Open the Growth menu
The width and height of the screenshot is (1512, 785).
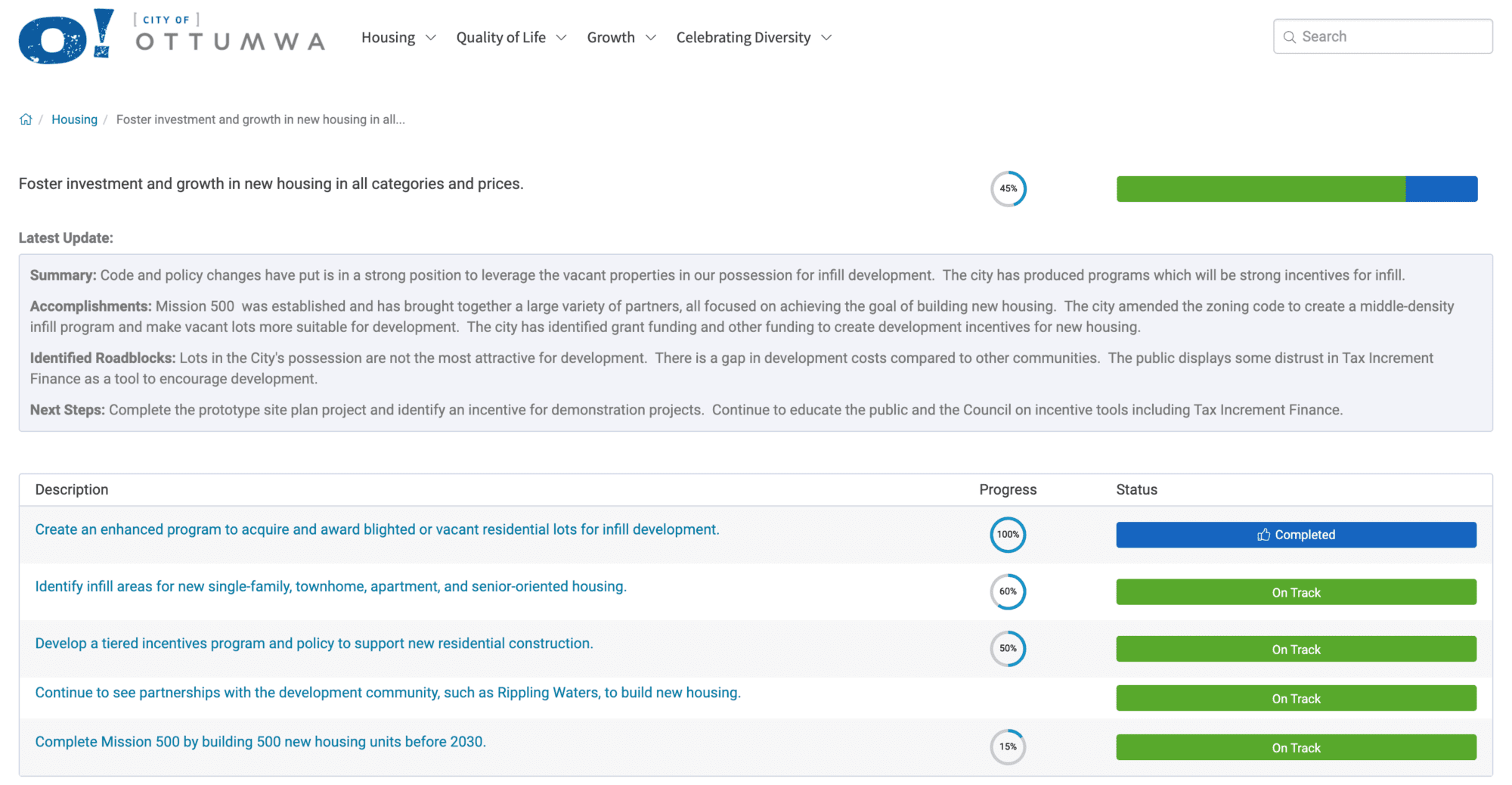coord(611,38)
